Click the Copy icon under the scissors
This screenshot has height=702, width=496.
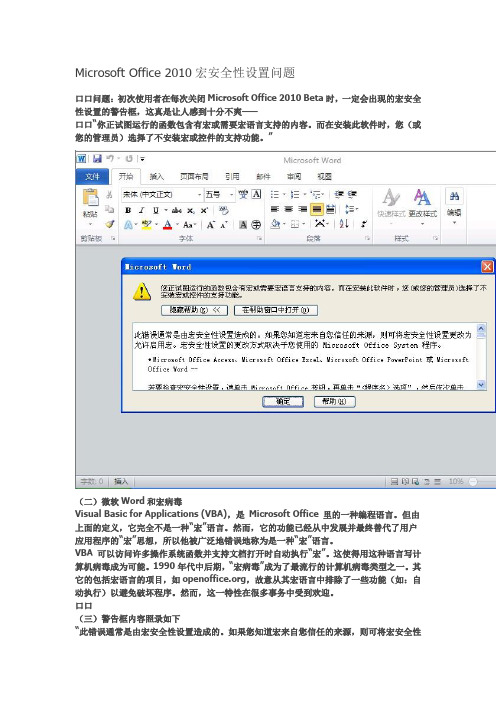(109, 209)
